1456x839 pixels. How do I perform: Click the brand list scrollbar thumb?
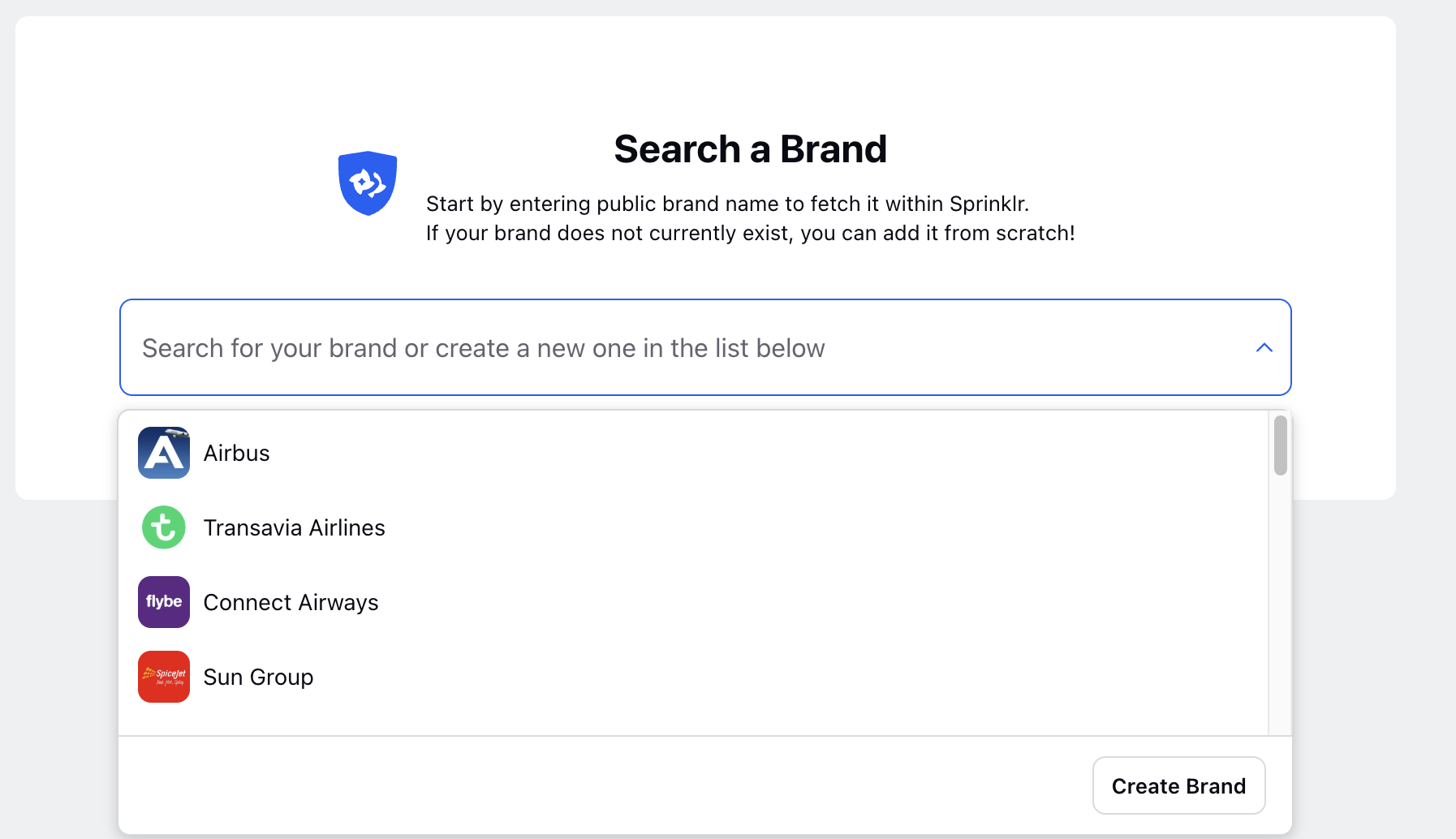pos(1280,445)
